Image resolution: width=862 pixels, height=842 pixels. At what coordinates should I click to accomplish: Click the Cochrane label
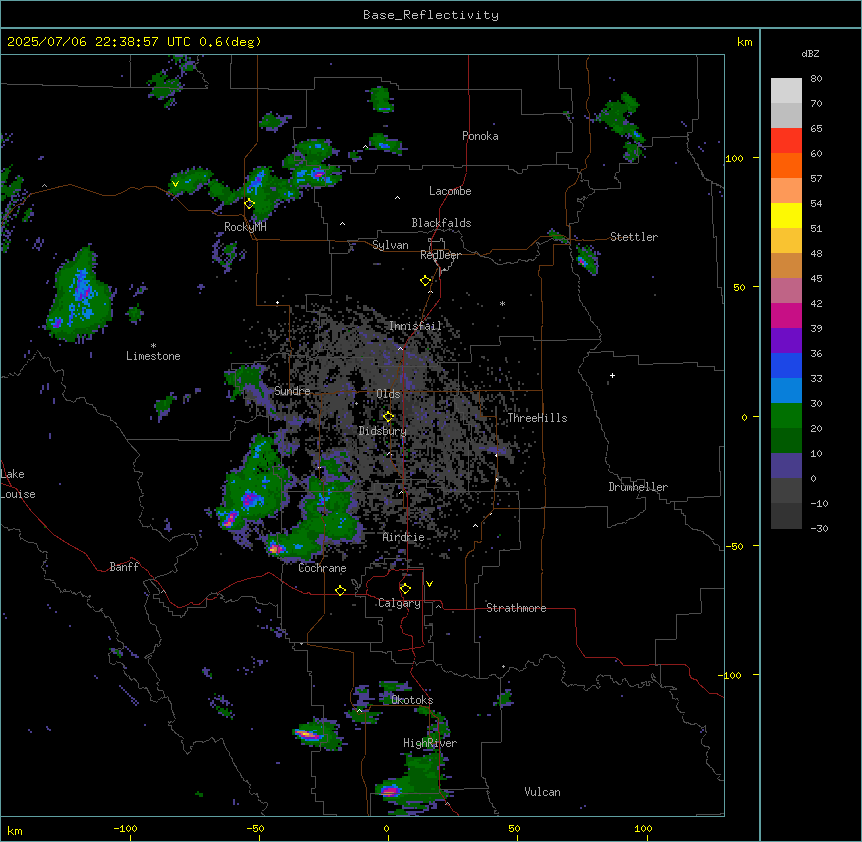pyautogui.click(x=322, y=568)
